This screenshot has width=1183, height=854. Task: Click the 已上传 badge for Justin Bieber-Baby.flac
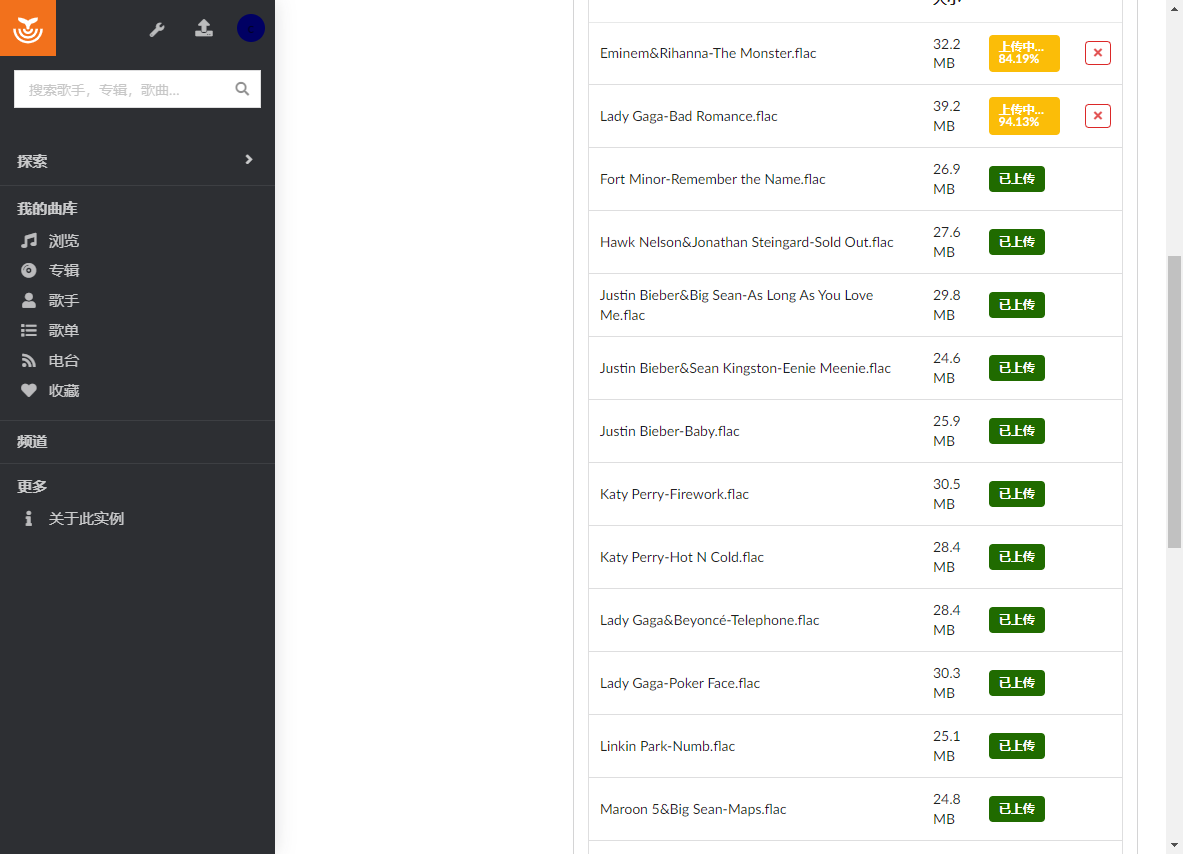click(1016, 431)
